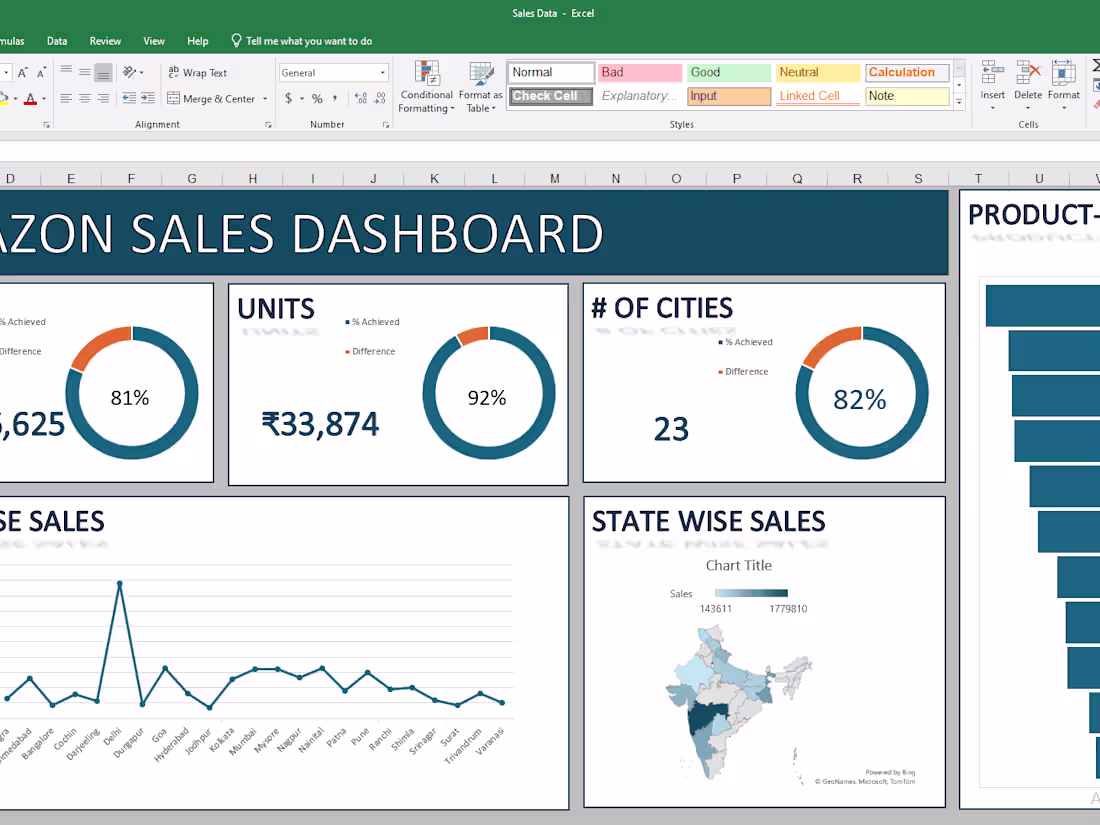This screenshot has height=825, width=1100.
Task: Expand the Merge & Center dropdown arrow
Action: (x=265, y=98)
